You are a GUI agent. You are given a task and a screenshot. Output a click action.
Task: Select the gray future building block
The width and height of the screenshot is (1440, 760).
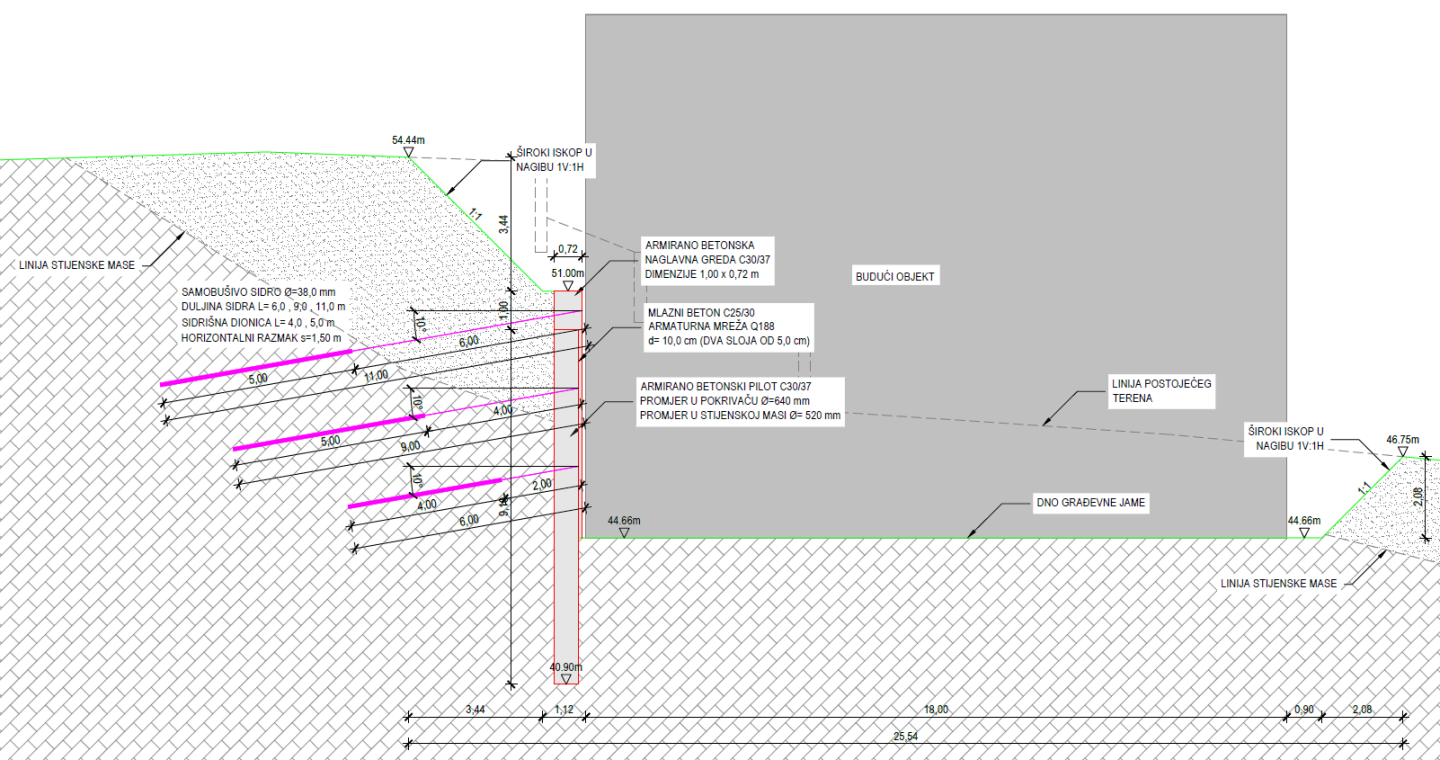pyautogui.click(x=935, y=276)
